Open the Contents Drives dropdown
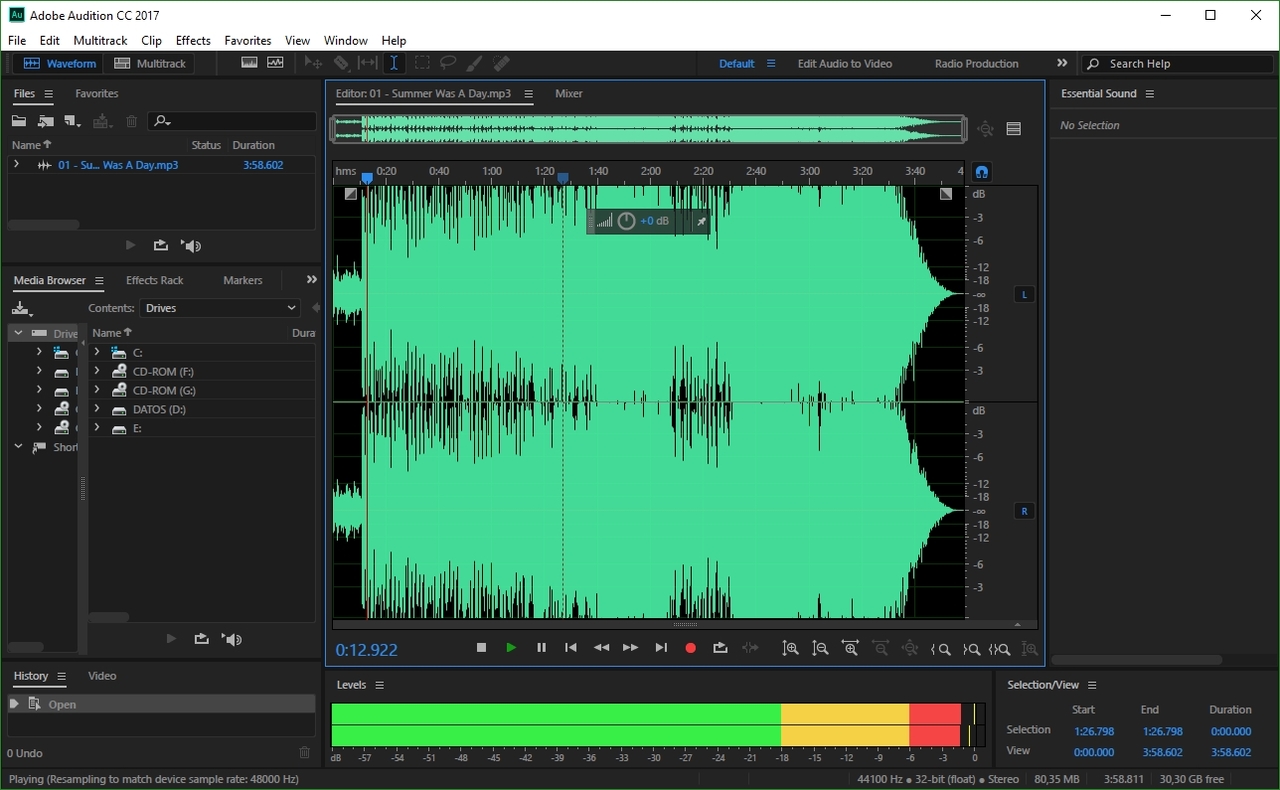 [220, 308]
